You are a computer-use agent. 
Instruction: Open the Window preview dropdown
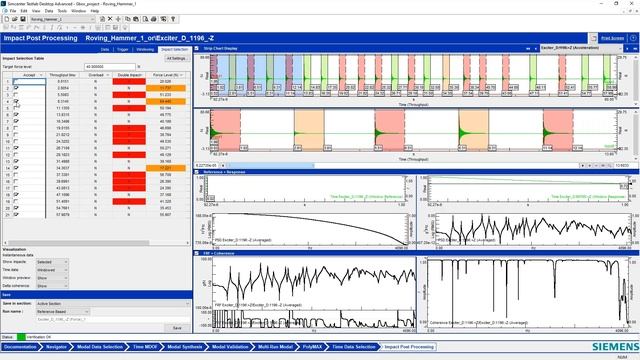pos(52,278)
